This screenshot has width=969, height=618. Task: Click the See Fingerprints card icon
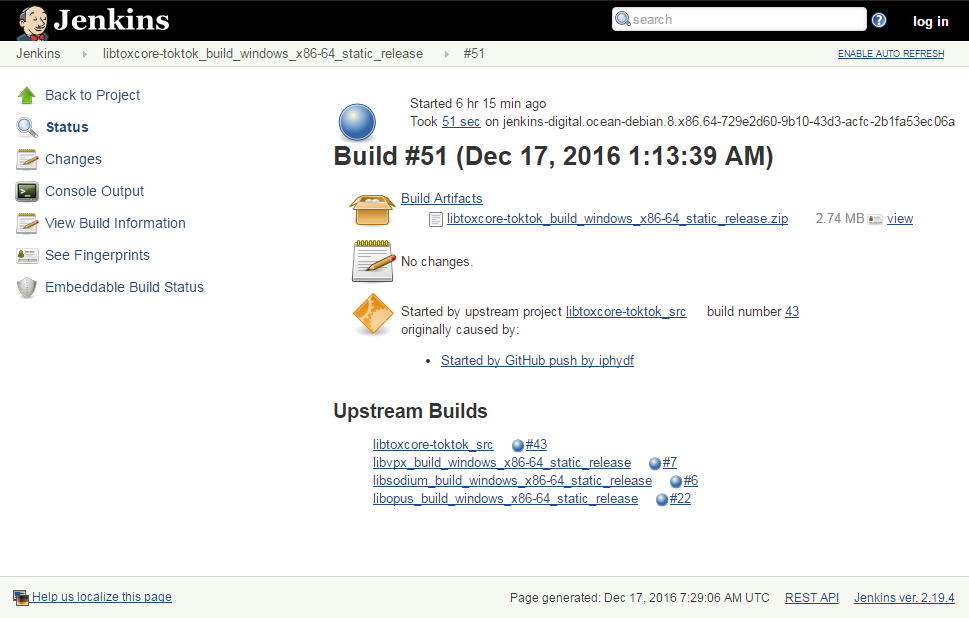pyautogui.click(x=27, y=256)
